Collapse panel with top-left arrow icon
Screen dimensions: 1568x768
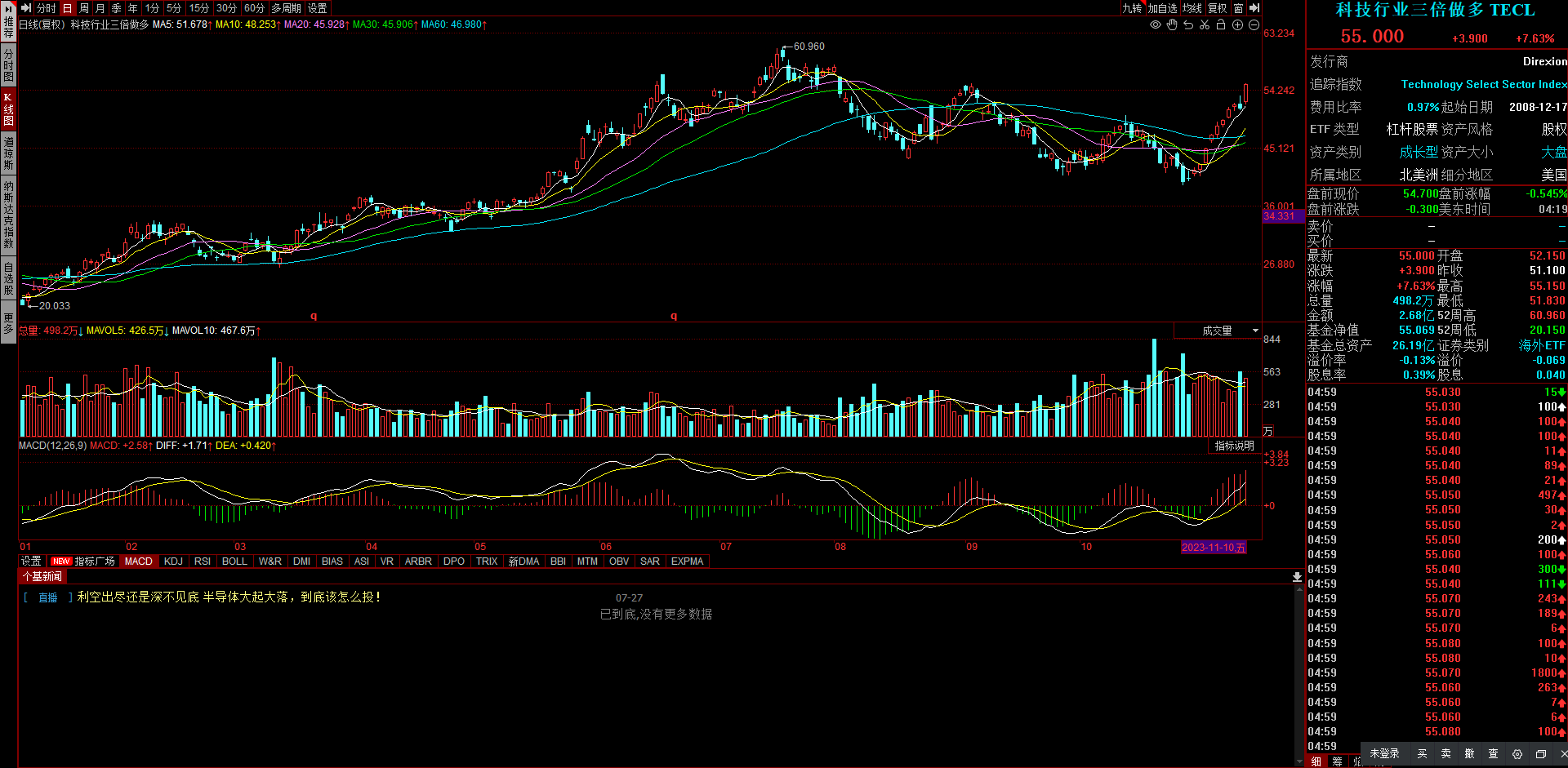click(x=26, y=8)
